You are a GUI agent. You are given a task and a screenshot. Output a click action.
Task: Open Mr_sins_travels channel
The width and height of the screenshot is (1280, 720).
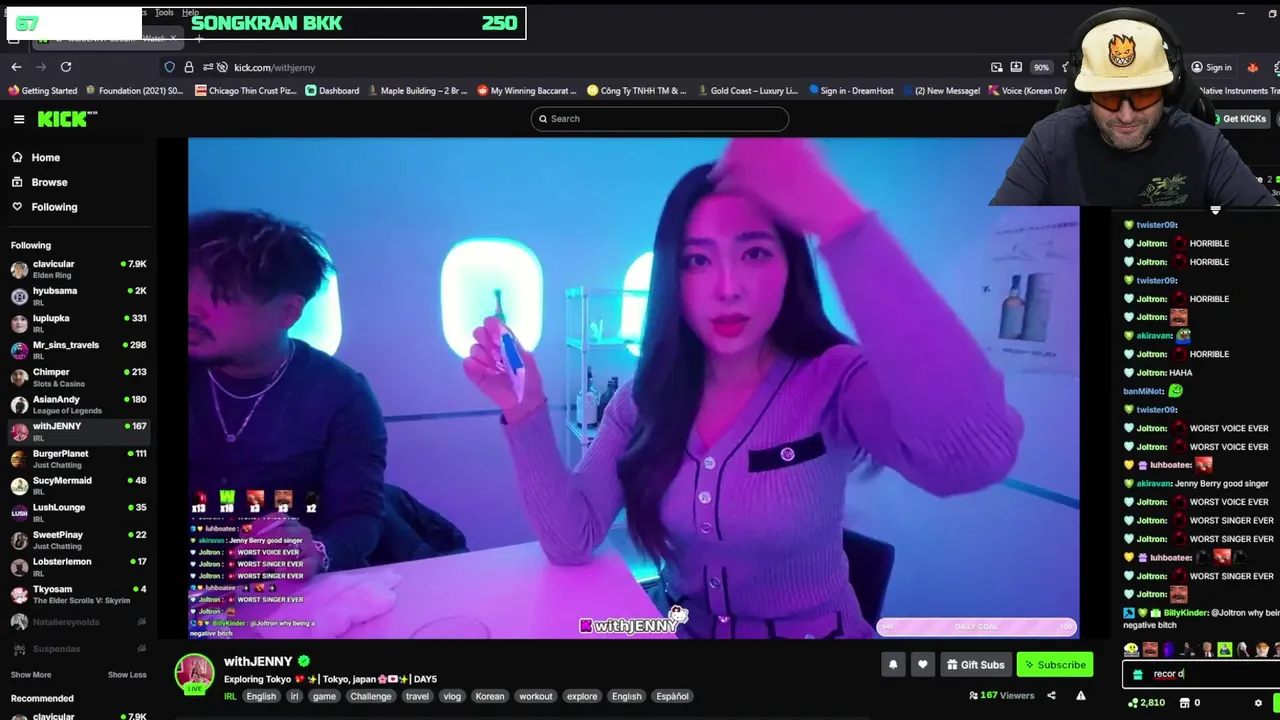click(78, 350)
